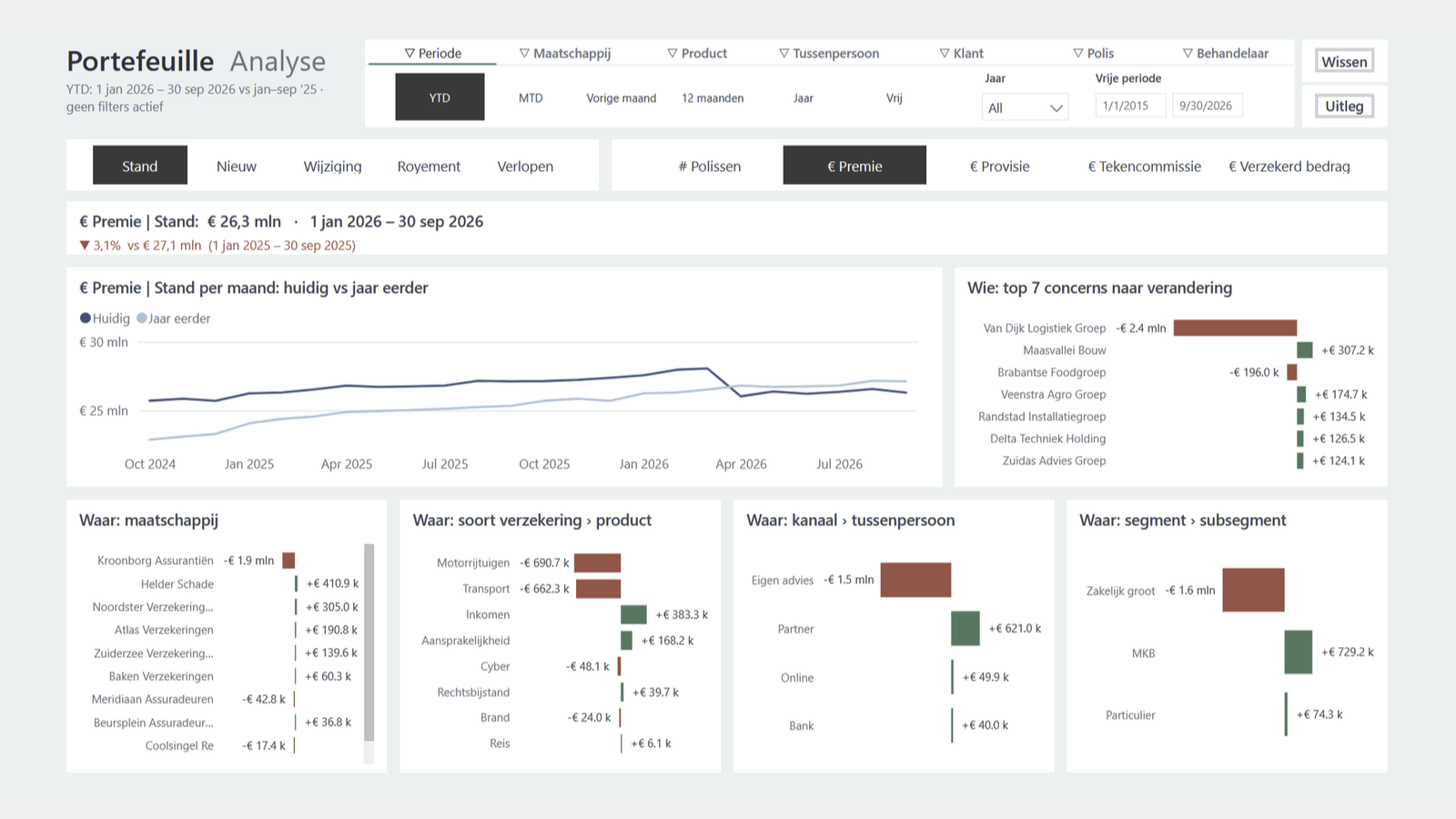The width and height of the screenshot is (1456, 819).
Task: Open the Periode filter tab
Action: (x=432, y=54)
